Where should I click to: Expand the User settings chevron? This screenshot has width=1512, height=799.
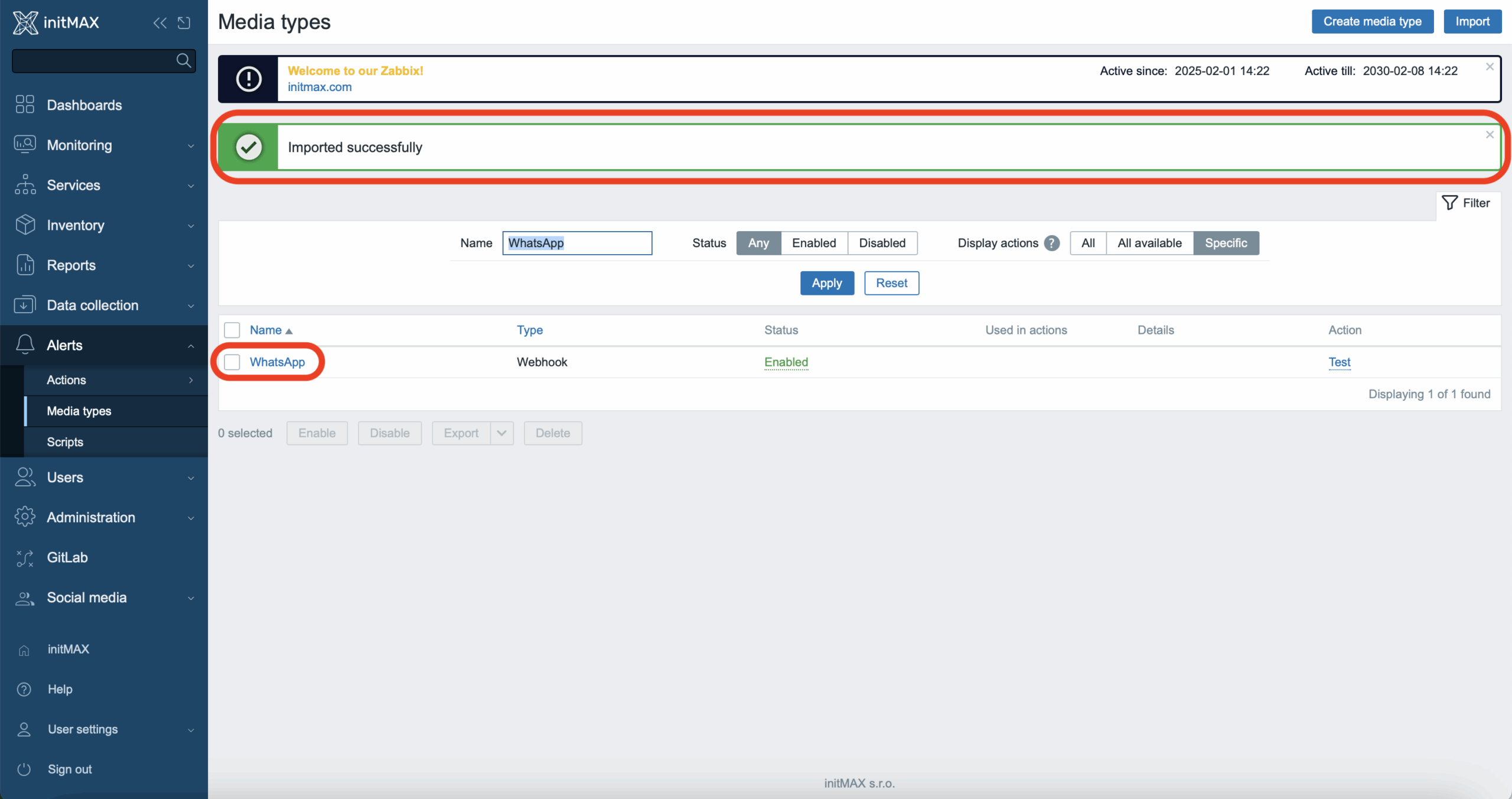tap(191, 730)
